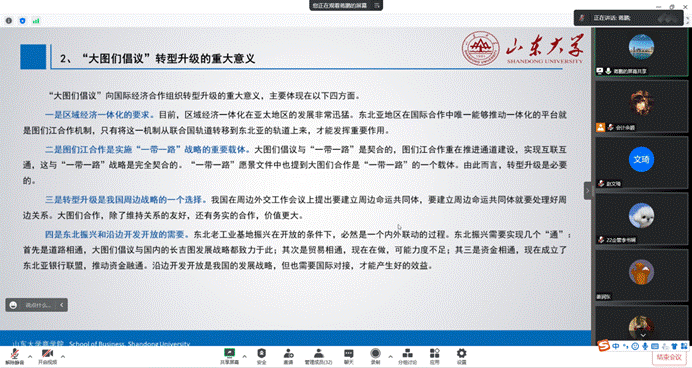Turn on camera via 开启视频
The width and height of the screenshot is (692, 368).
[47, 357]
